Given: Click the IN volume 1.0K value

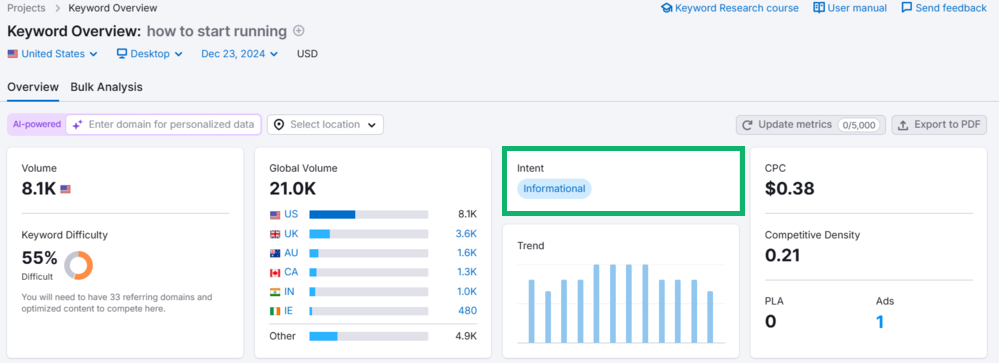Looking at the screenshot, I should (x=466, y=291).
